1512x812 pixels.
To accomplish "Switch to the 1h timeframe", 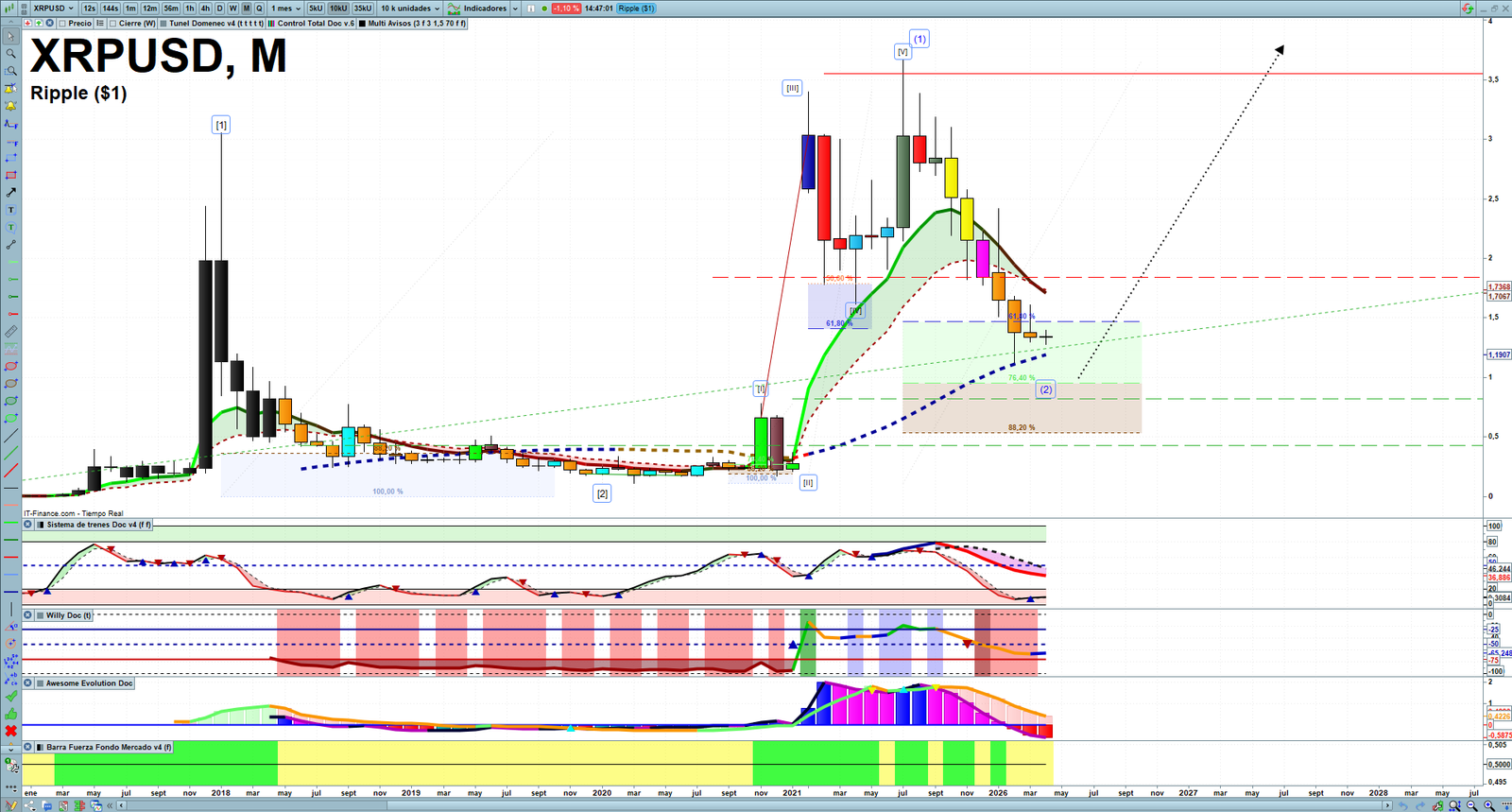I will 190,9.
